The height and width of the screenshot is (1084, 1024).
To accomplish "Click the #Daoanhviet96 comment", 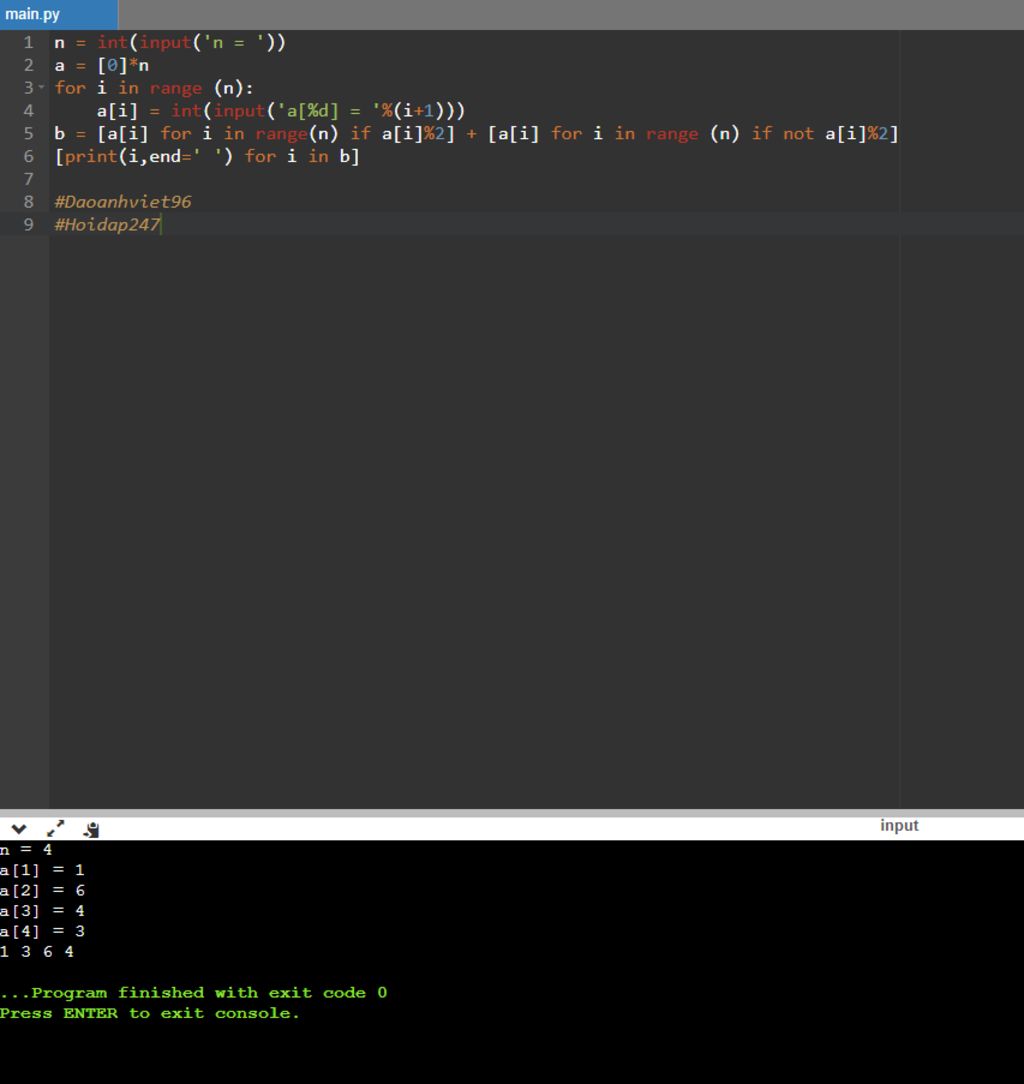I will (x=122, y=202).
